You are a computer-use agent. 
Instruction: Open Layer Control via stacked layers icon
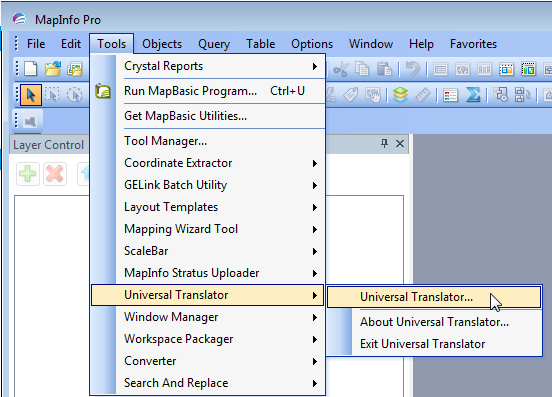[401, 95]
